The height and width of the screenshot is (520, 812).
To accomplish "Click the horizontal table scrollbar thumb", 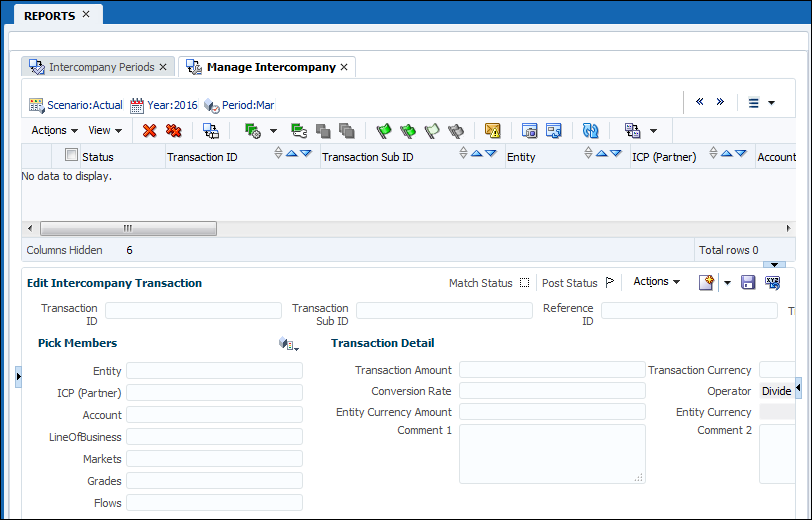I will tap(127, 228).
